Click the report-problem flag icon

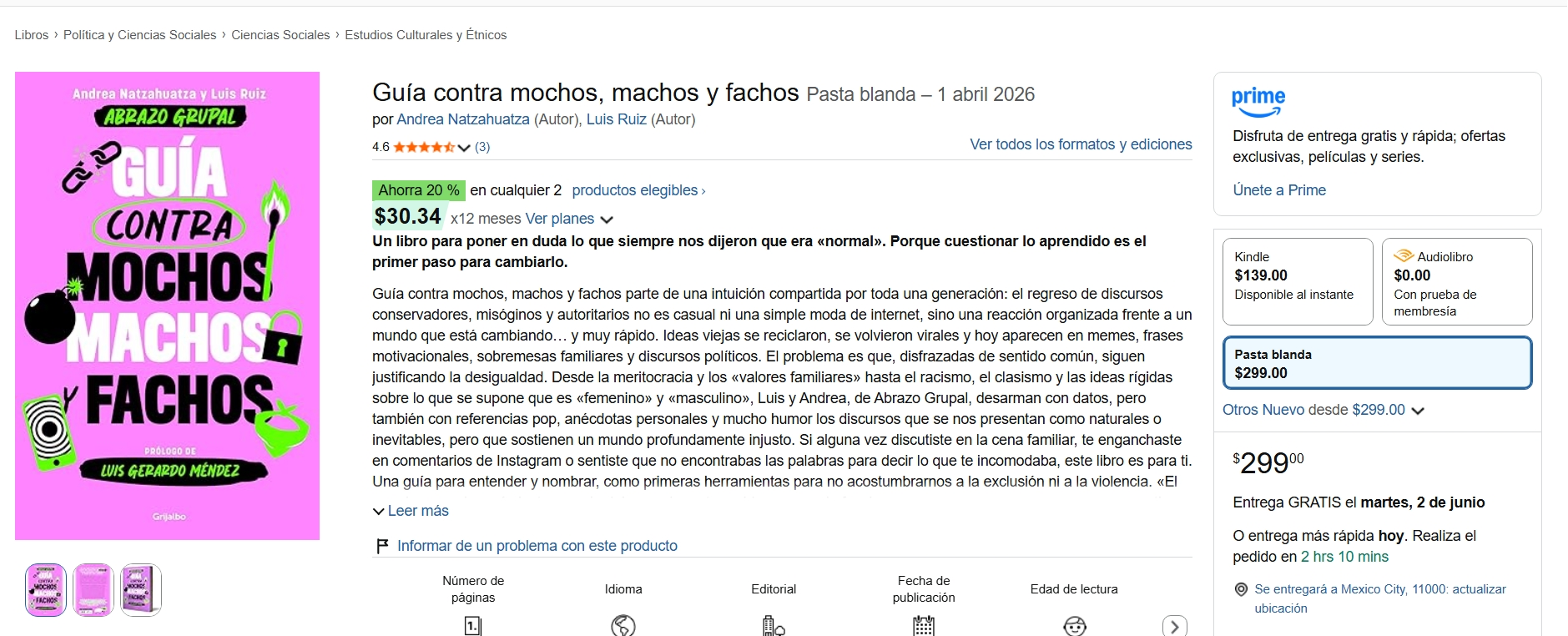pyautogui.click(x=382, y=546)
